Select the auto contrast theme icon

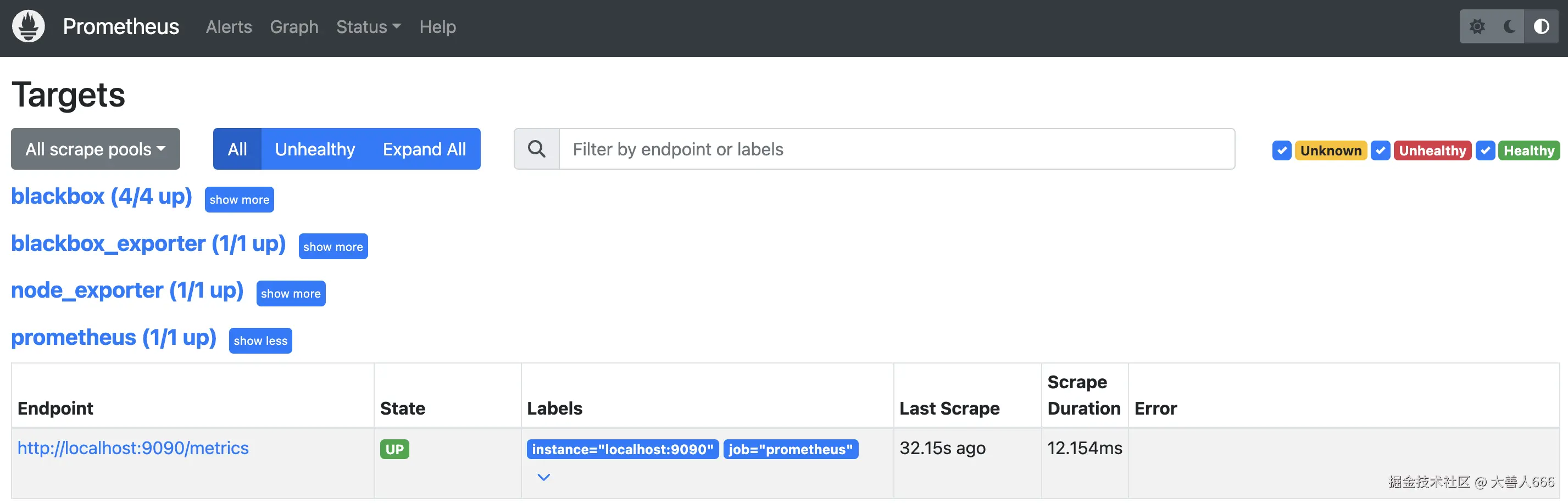[x=1541, y=27]
